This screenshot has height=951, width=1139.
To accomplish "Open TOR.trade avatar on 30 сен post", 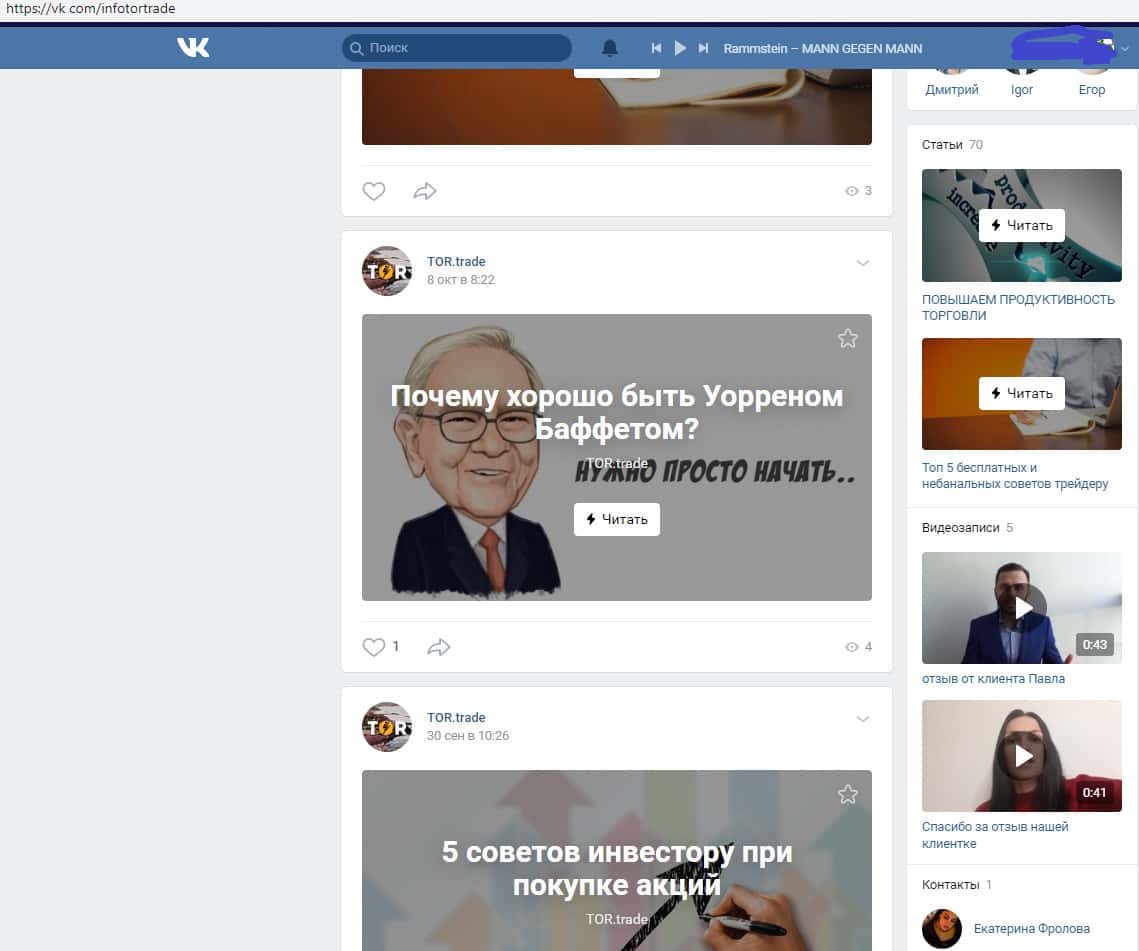I will click(386, 727).
